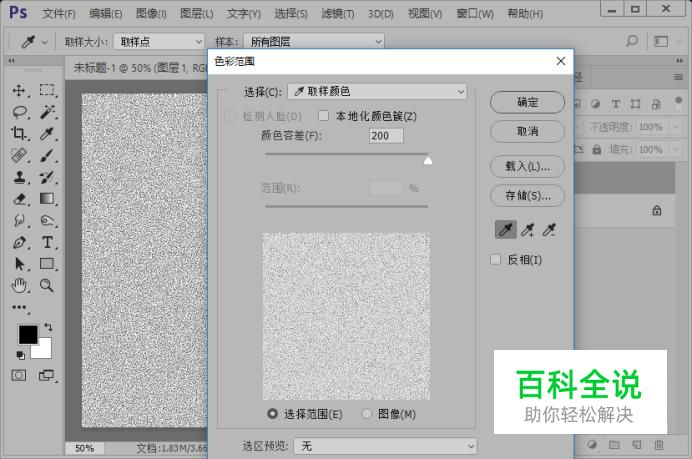Collapse the toolbox panel arrows
The width and height of the screenshot is (692, 459).
click(x=11, y=61)
